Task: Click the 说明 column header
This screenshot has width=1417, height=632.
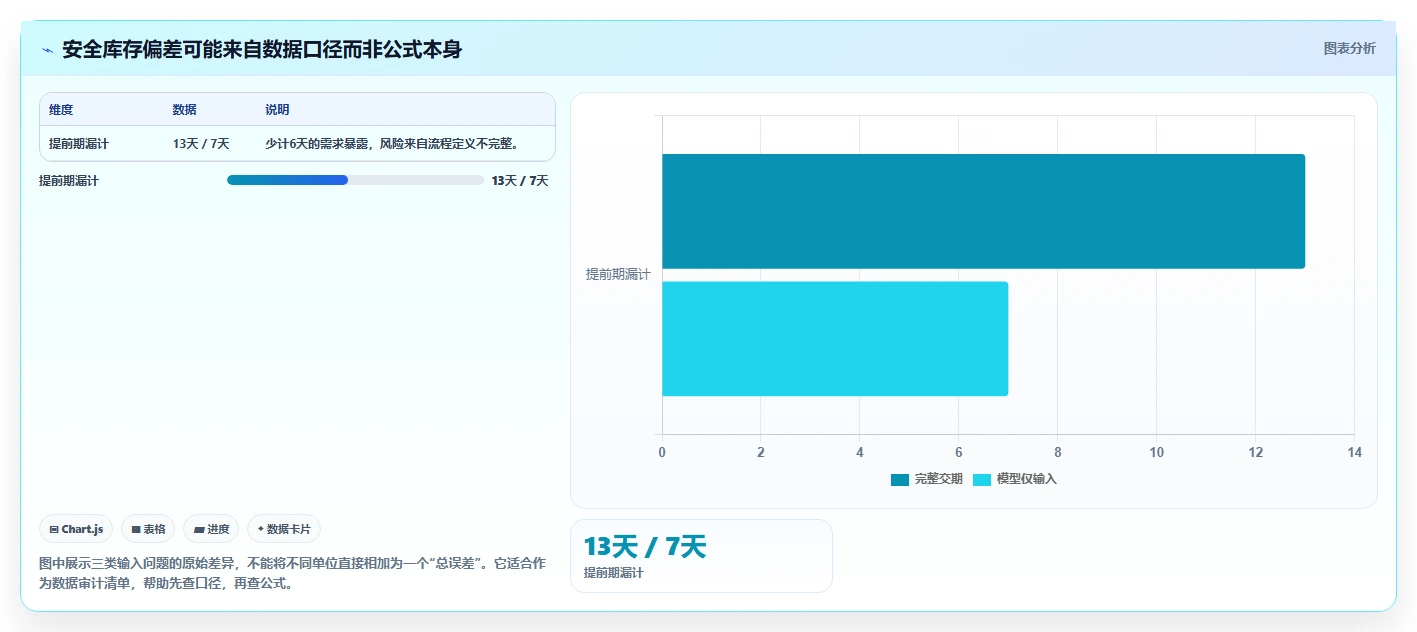Action: (277, 110)
